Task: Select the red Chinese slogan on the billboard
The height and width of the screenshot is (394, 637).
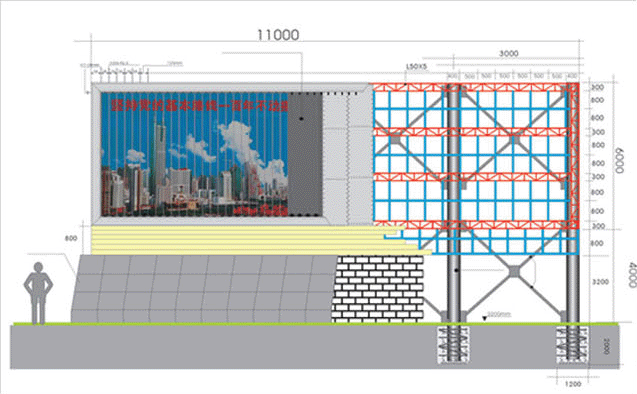Action: 200,105
